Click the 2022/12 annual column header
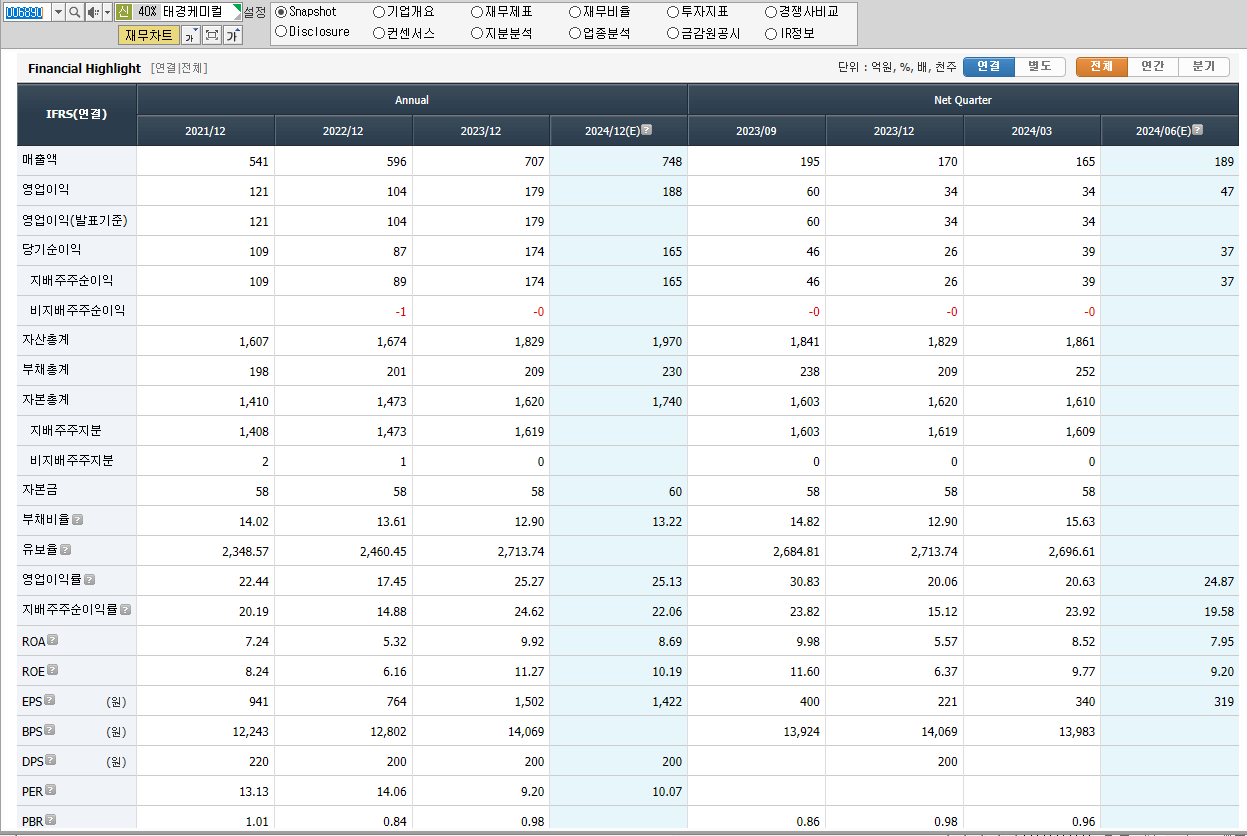 (343, 131)
